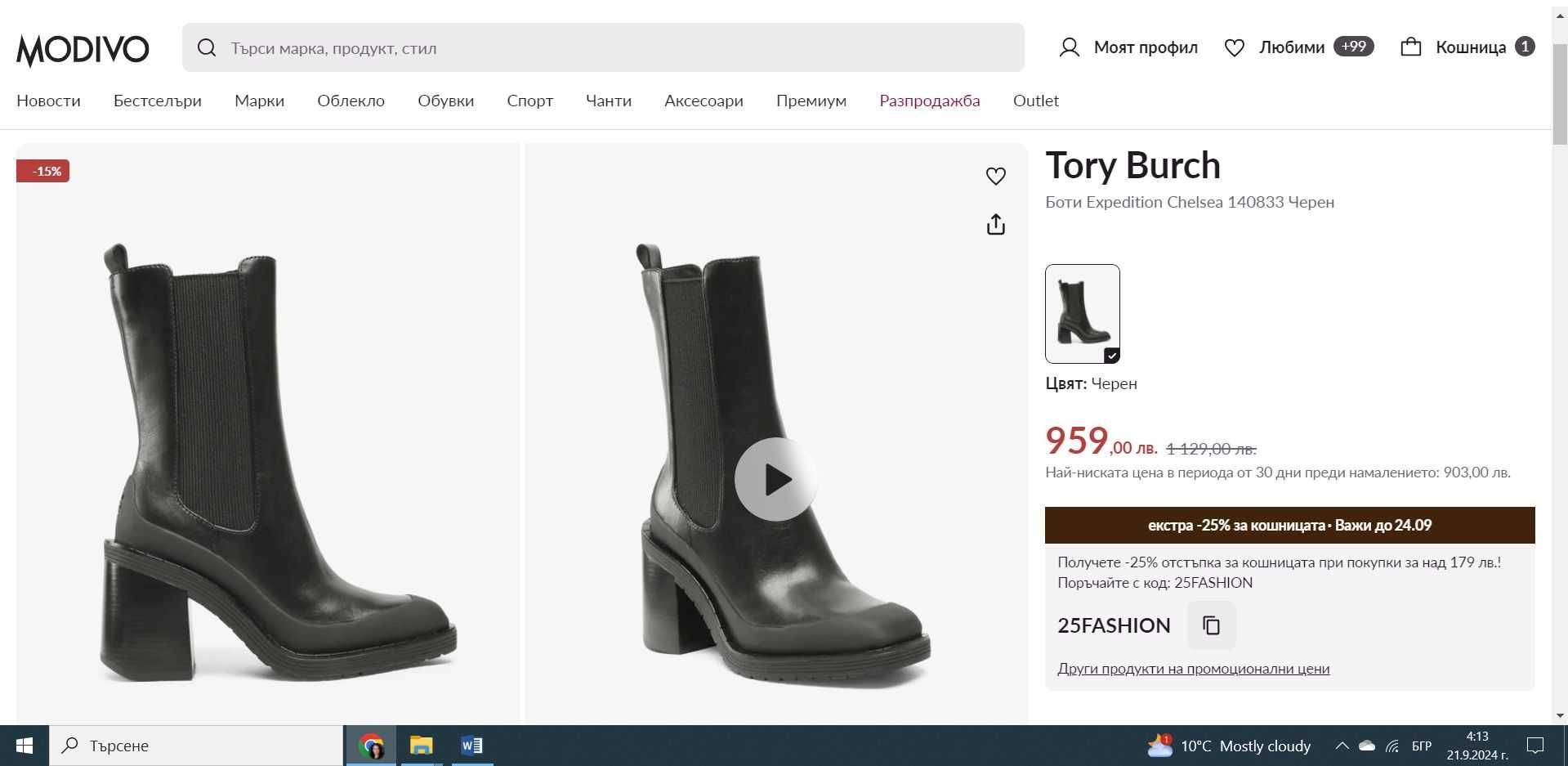Click the share product icon
The image size is (1568, 766).
click(995, 224)
